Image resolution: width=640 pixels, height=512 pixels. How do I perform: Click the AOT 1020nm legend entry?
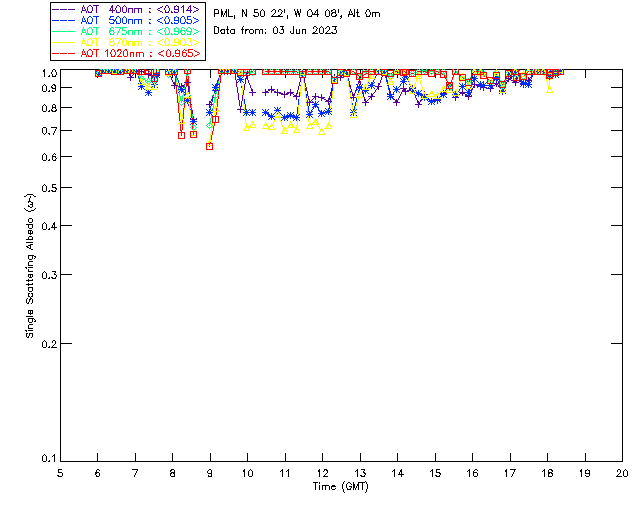127,53
